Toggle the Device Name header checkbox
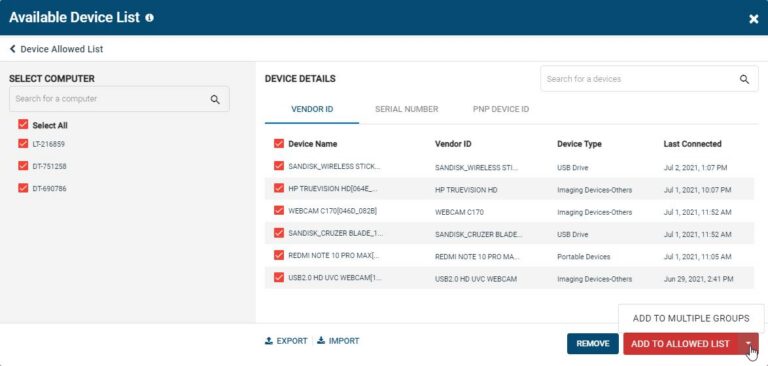768x366 pixels. (x=279, y=144)
